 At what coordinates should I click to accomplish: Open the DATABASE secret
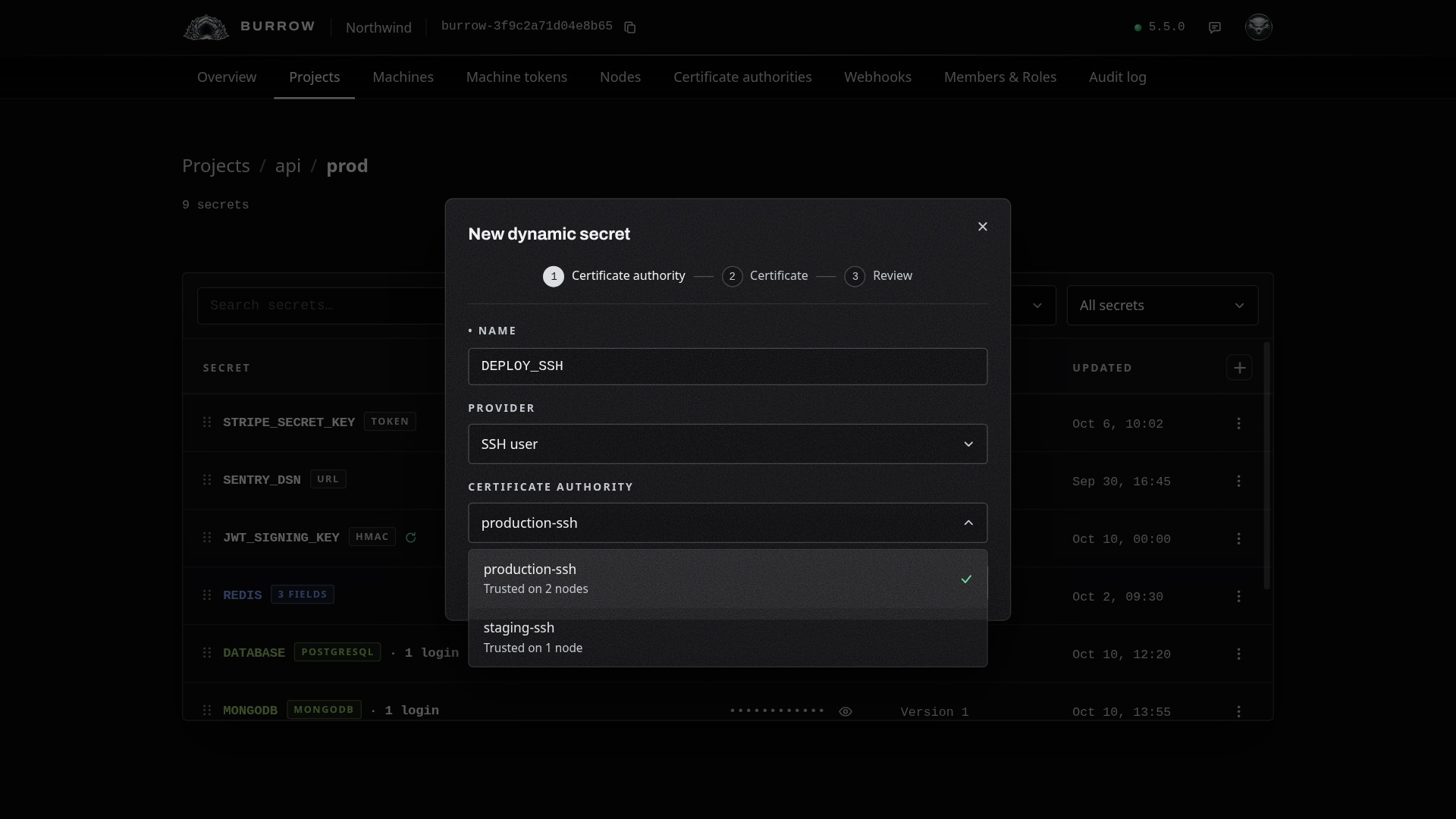(253, 653)
